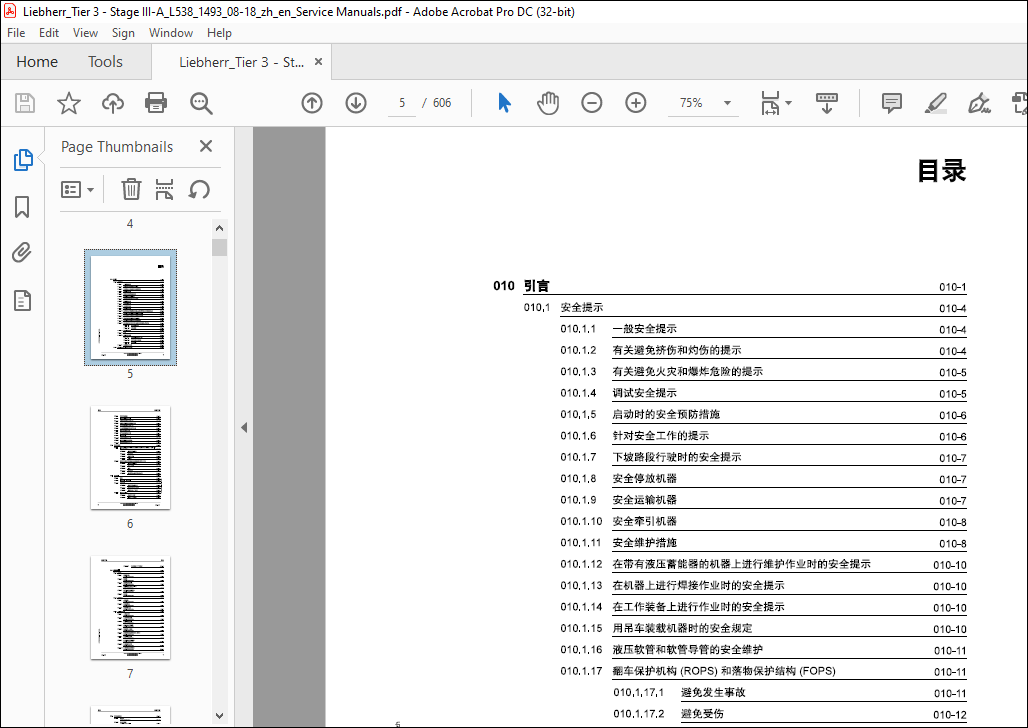Click thumbnails scrollbar down arrow
The height and width of the screenshot is (728, 1028).
(220, 716)
